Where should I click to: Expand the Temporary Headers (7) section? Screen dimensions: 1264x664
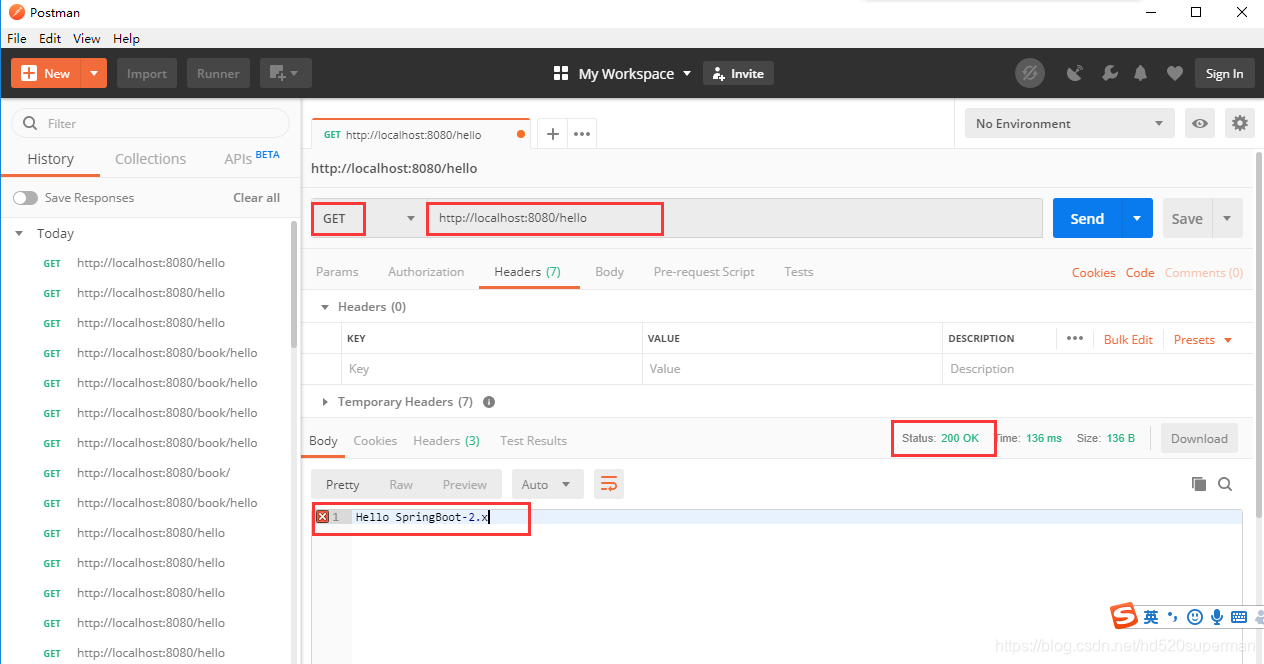click(324, 402)
